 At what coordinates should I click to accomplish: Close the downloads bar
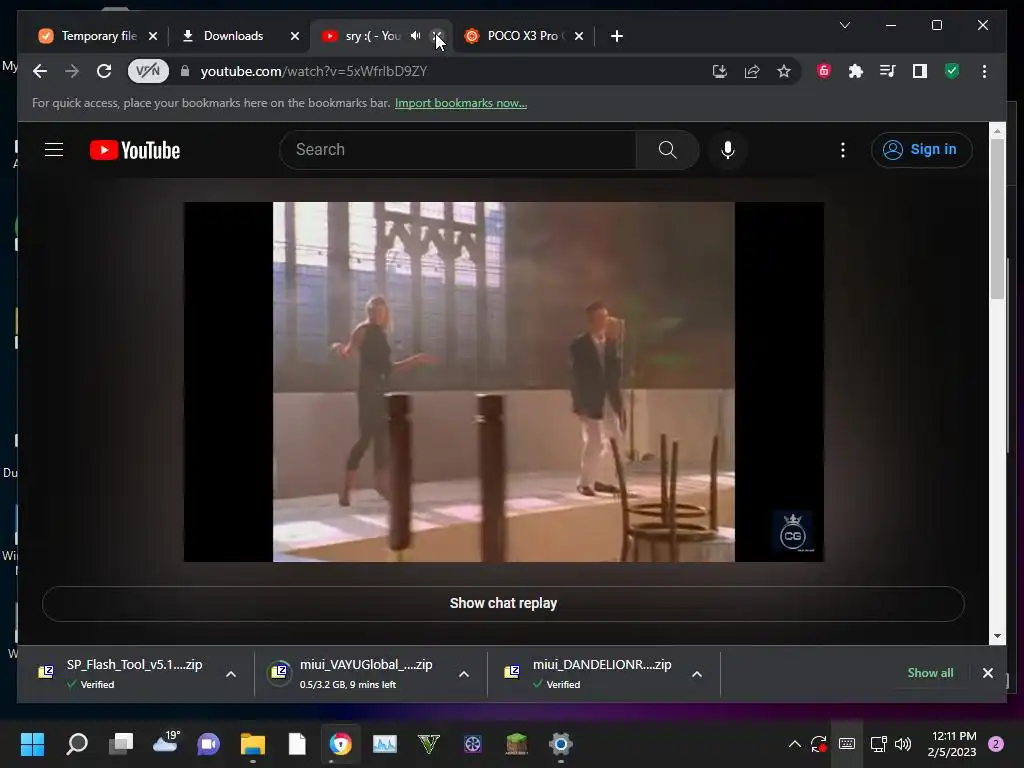tap(987, 673)
